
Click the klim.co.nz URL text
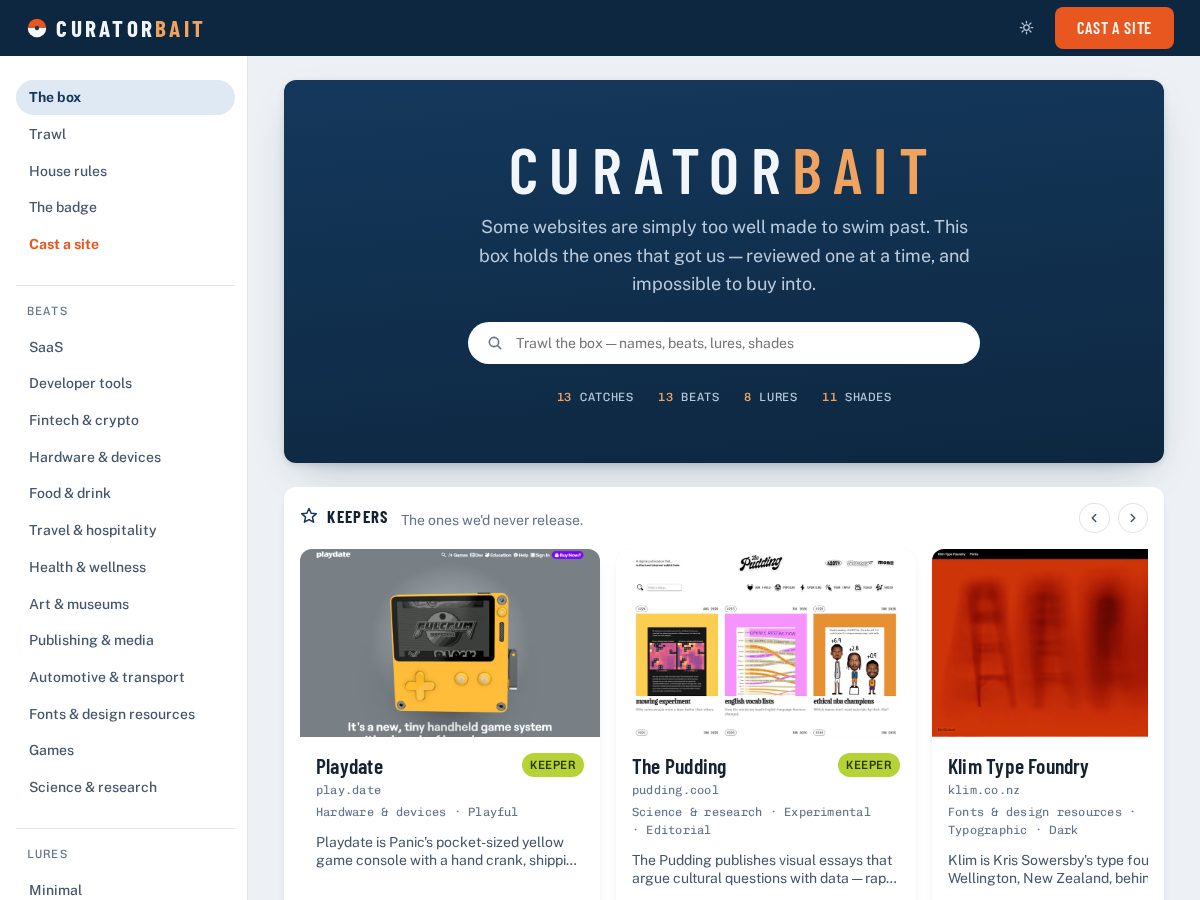[984, 790]
